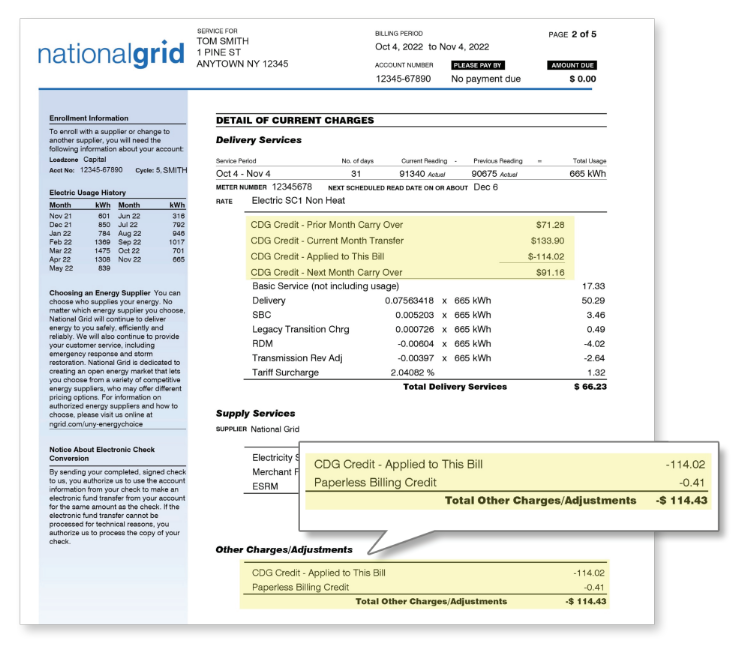The width and height of the screenshot is (756, 648).
Task: Click the $133.90 current month transfer amount
Action: [547, 241]
